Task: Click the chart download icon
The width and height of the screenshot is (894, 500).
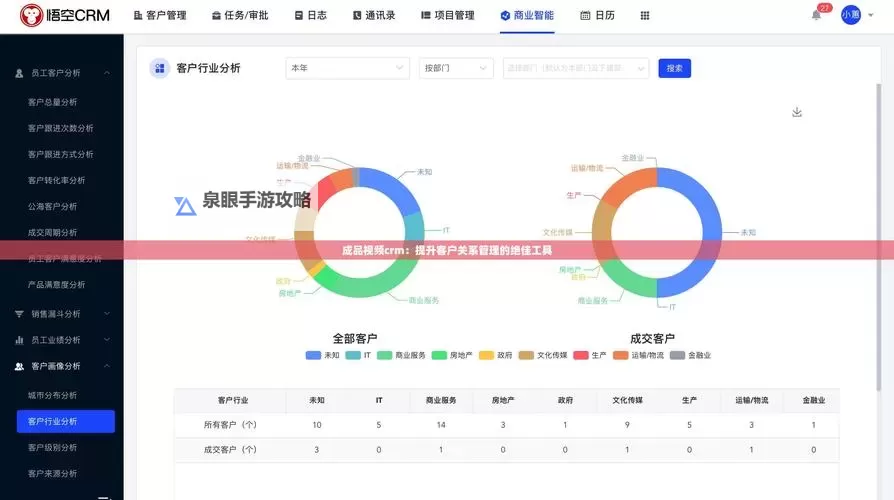Action: [x=797, y=112]
